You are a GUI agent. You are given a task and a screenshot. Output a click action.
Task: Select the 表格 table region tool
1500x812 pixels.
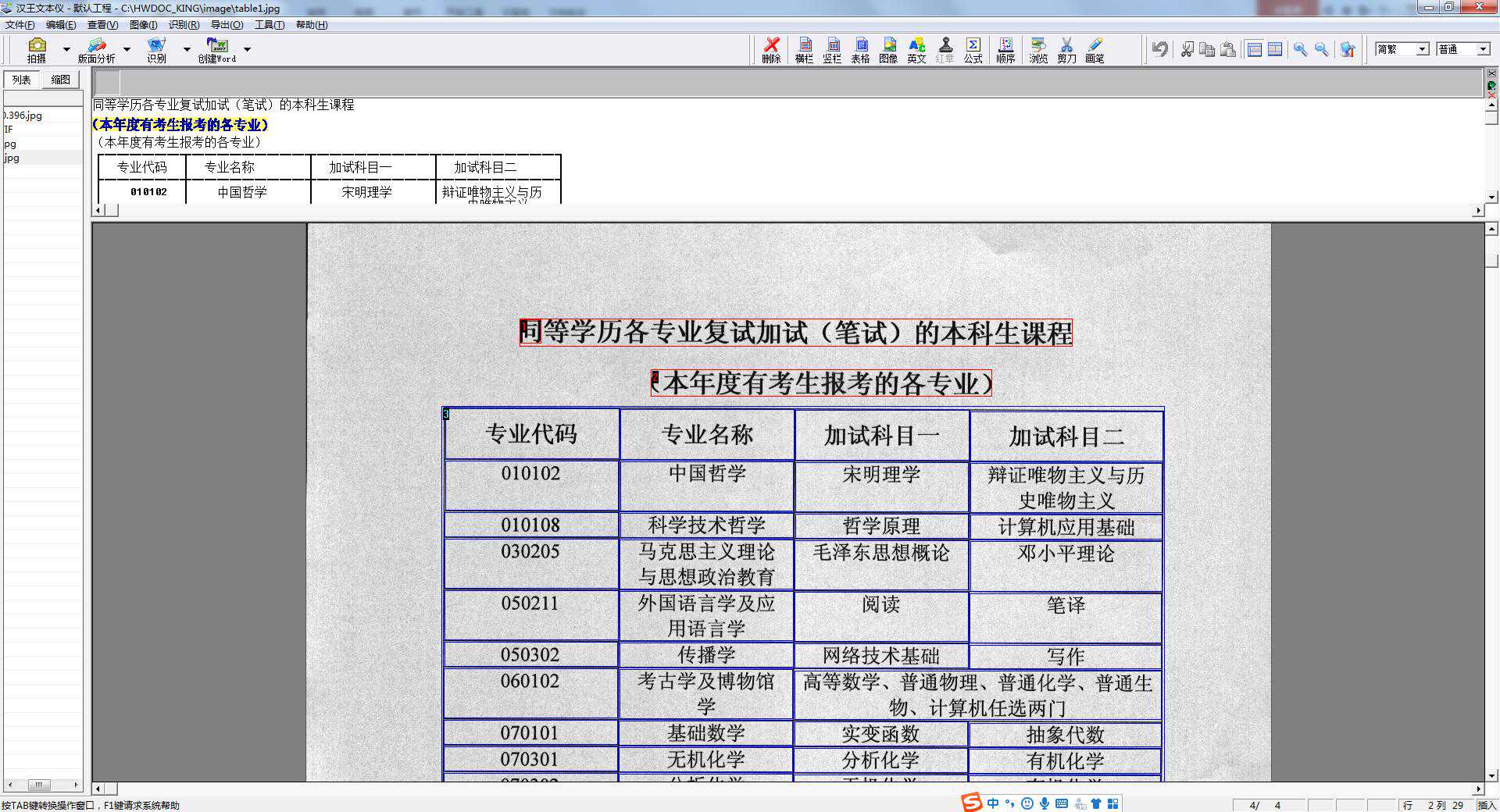pos(861,49)
